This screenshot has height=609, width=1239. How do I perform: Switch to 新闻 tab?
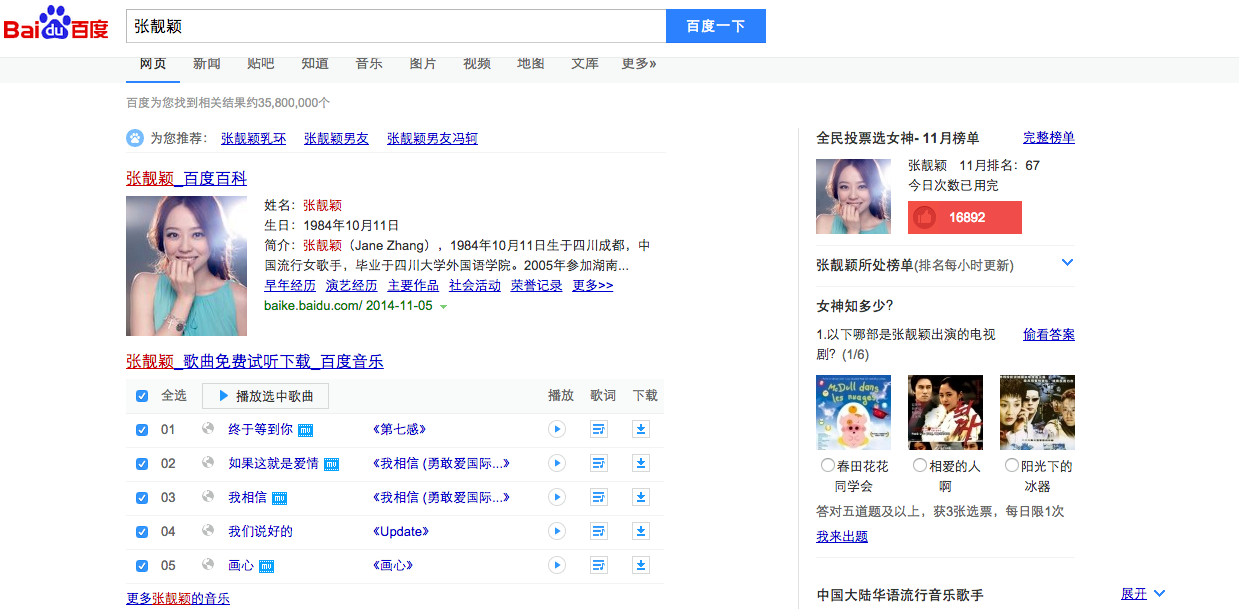click(207, 64)
